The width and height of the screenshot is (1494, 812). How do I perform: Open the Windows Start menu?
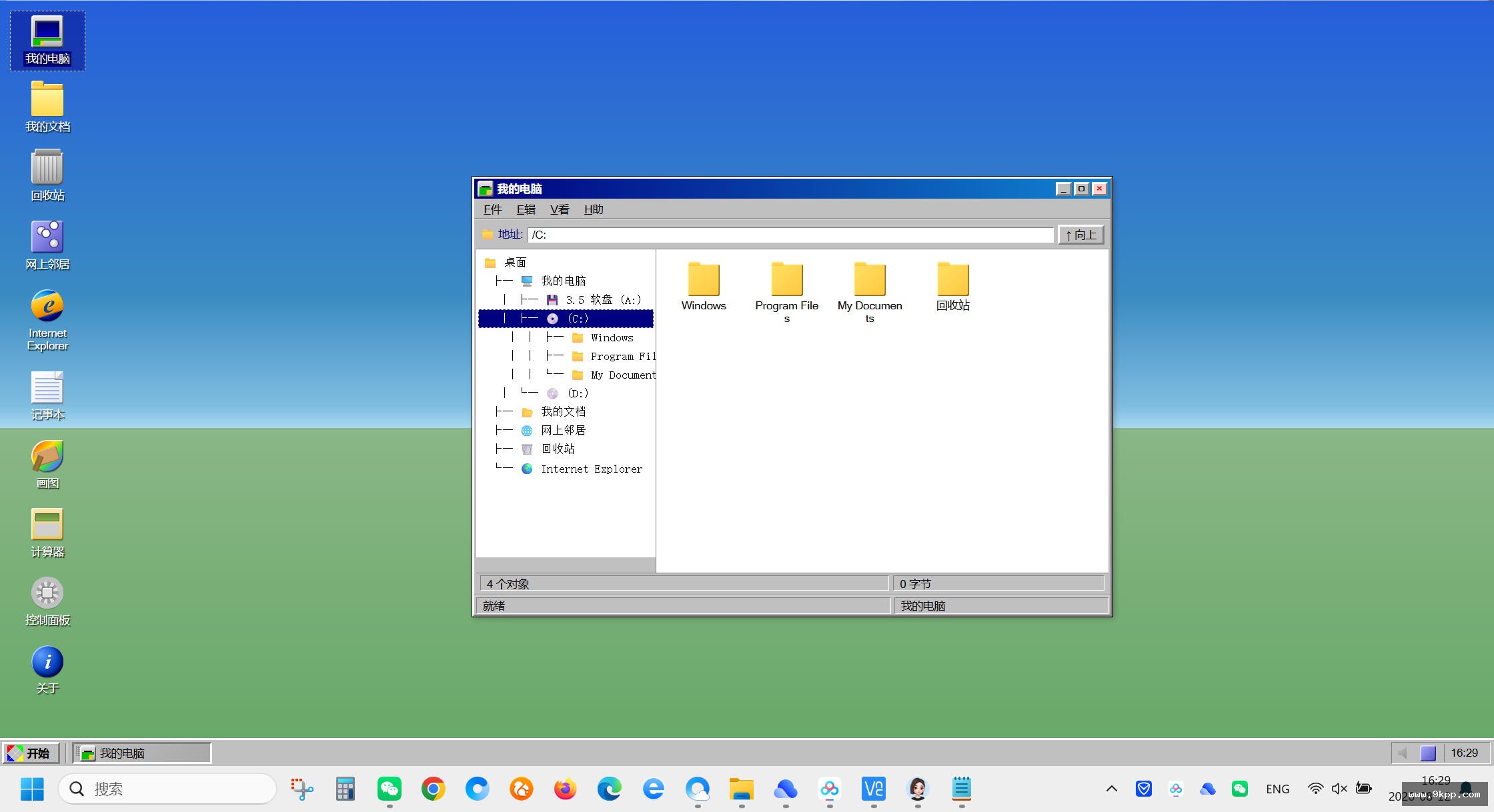pyautogui.click(x=32, y=789)
